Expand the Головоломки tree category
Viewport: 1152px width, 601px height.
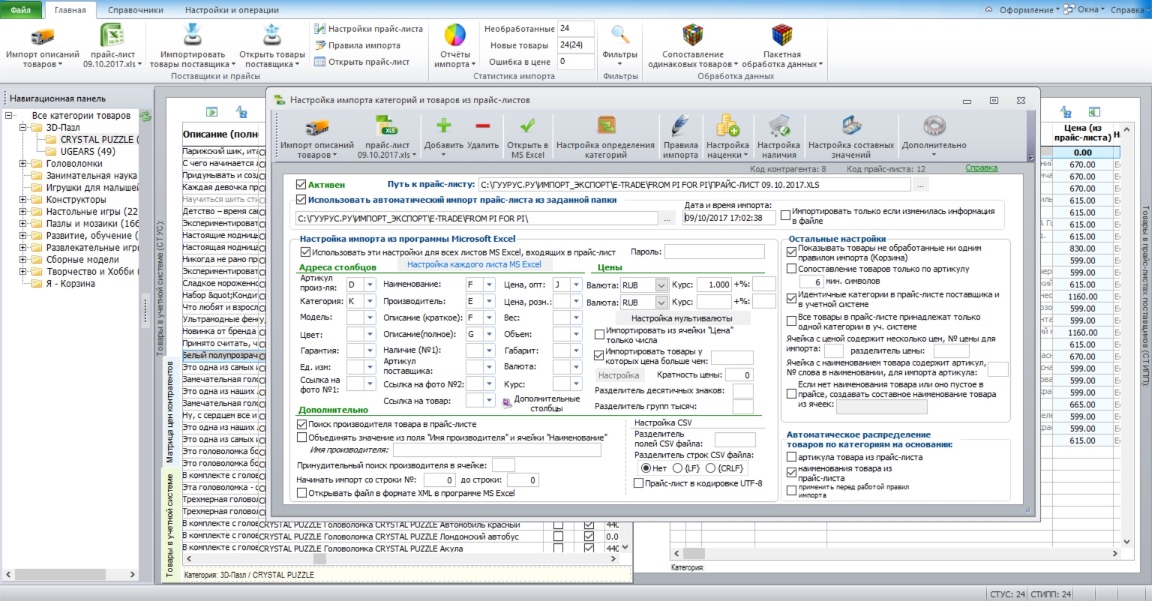(x=23, y=163)
